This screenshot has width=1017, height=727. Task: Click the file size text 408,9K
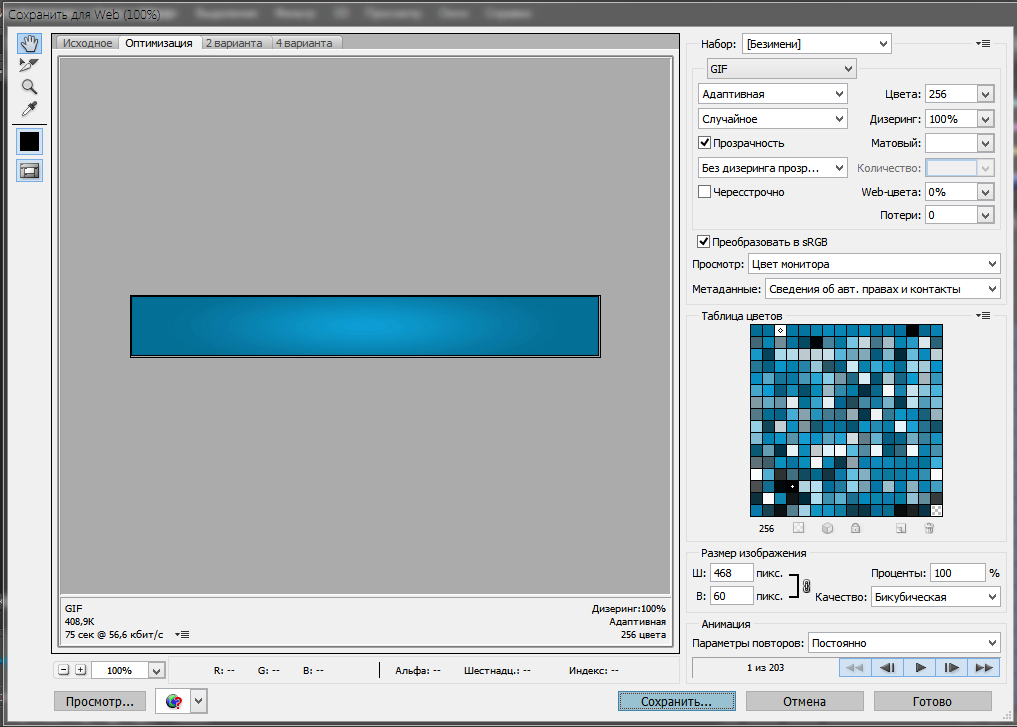click(79, 621)
